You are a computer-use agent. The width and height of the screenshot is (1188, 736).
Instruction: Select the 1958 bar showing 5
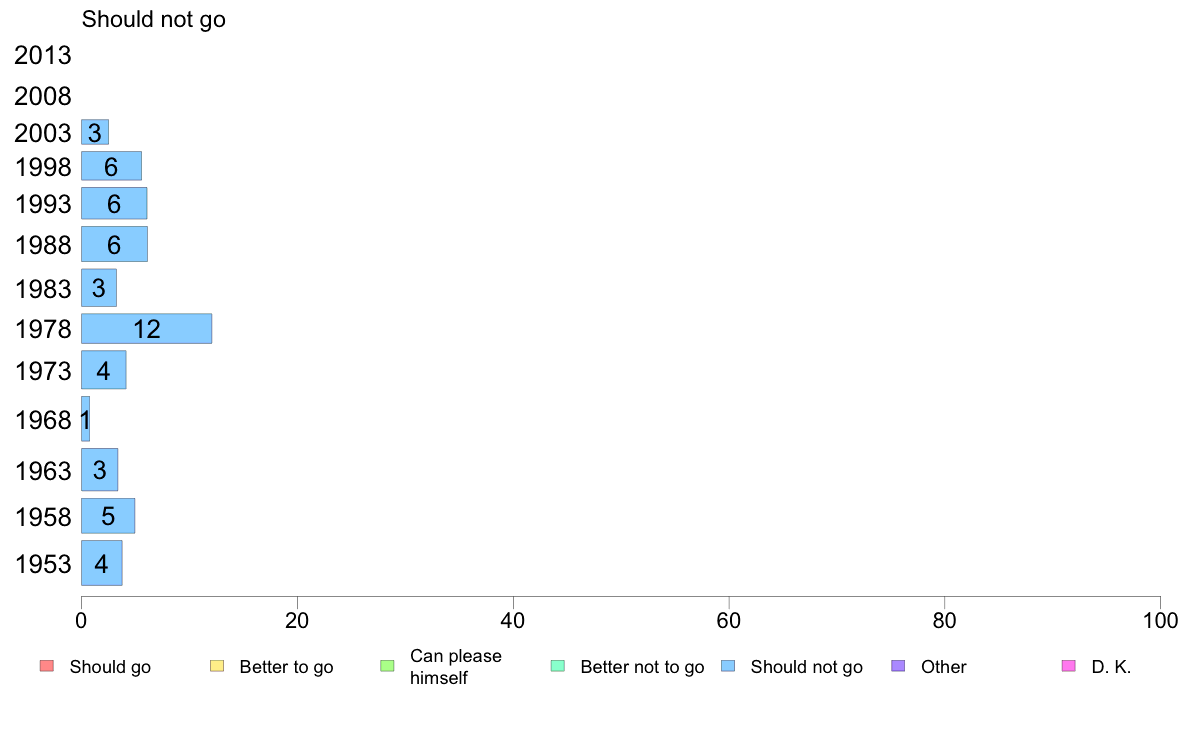point(108,516)
